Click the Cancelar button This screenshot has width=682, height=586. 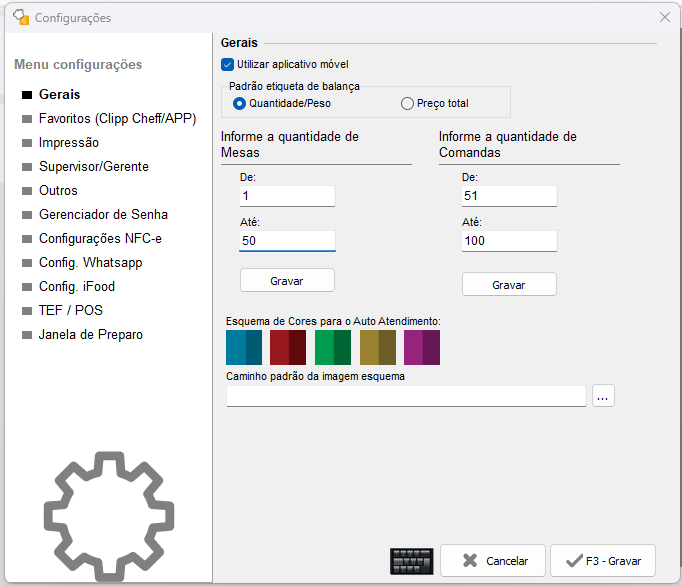[x=493, y=561]
